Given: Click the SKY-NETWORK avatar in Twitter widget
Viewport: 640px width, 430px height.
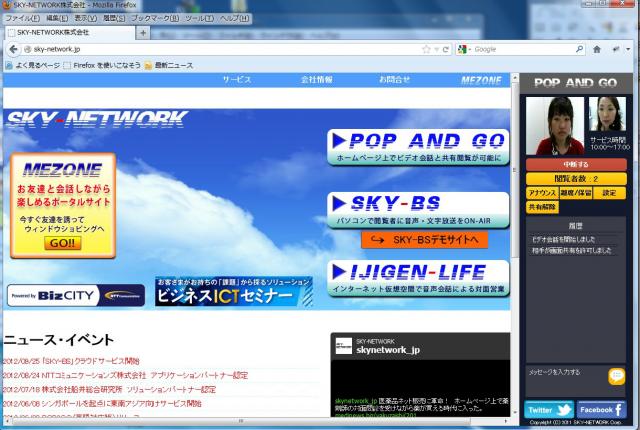Looking at the screenshot, I should 343,346.
